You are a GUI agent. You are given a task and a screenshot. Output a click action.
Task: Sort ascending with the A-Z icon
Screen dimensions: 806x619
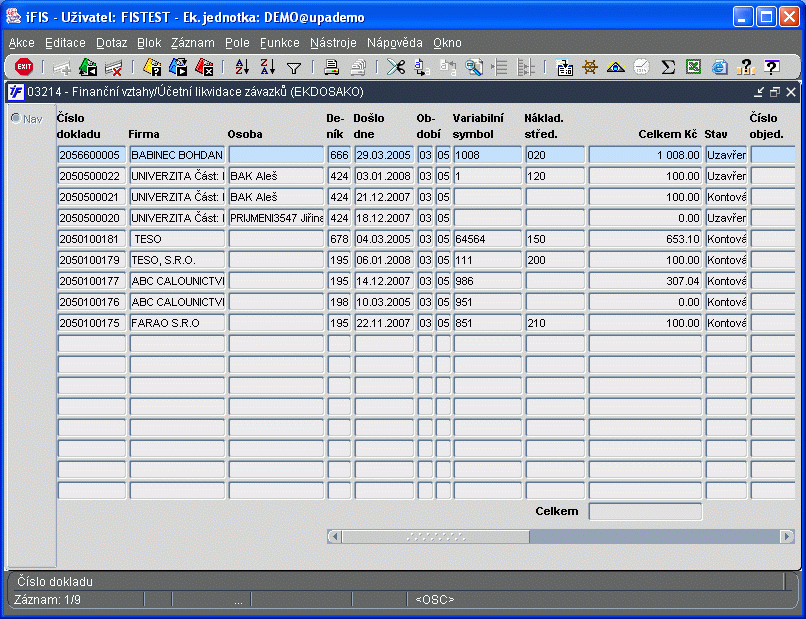click(242, 67)
